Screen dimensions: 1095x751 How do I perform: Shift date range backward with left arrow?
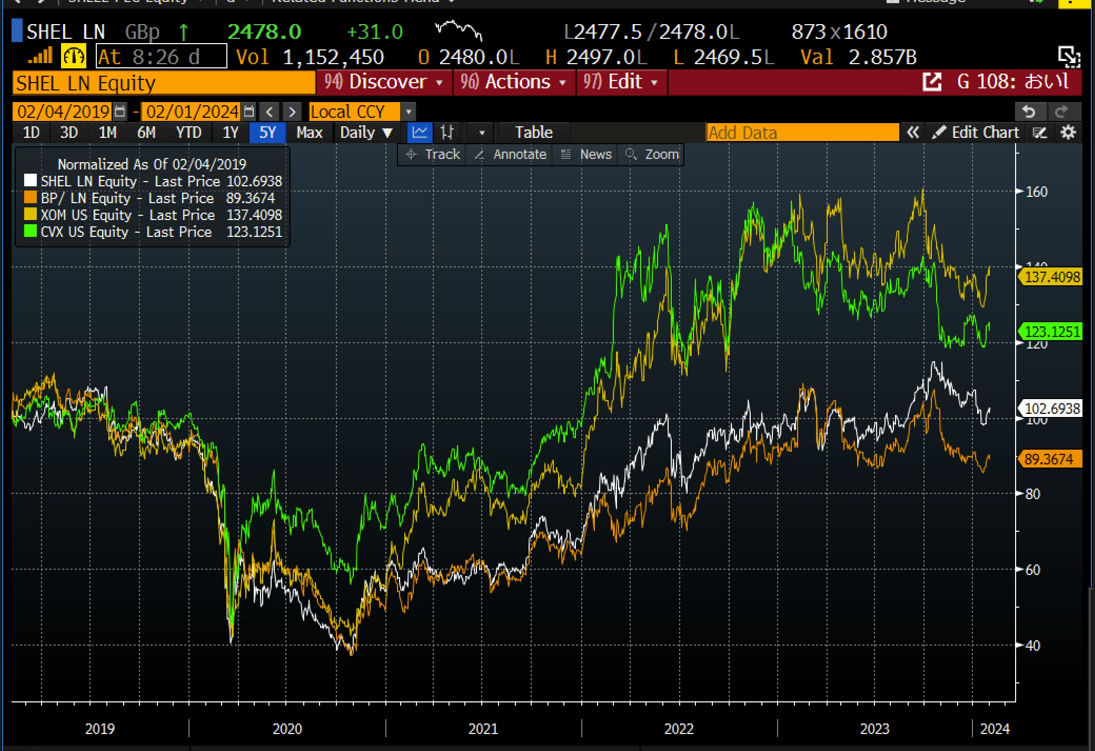[x=270, y=112]
